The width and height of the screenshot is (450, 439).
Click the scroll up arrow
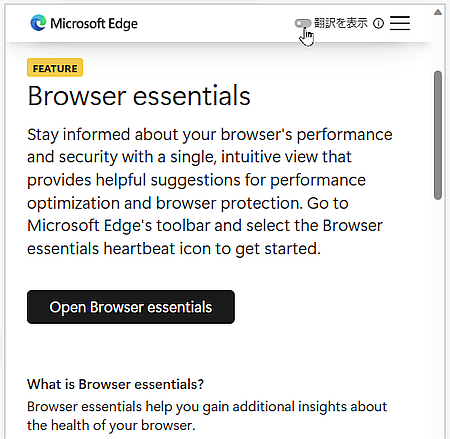438,12
